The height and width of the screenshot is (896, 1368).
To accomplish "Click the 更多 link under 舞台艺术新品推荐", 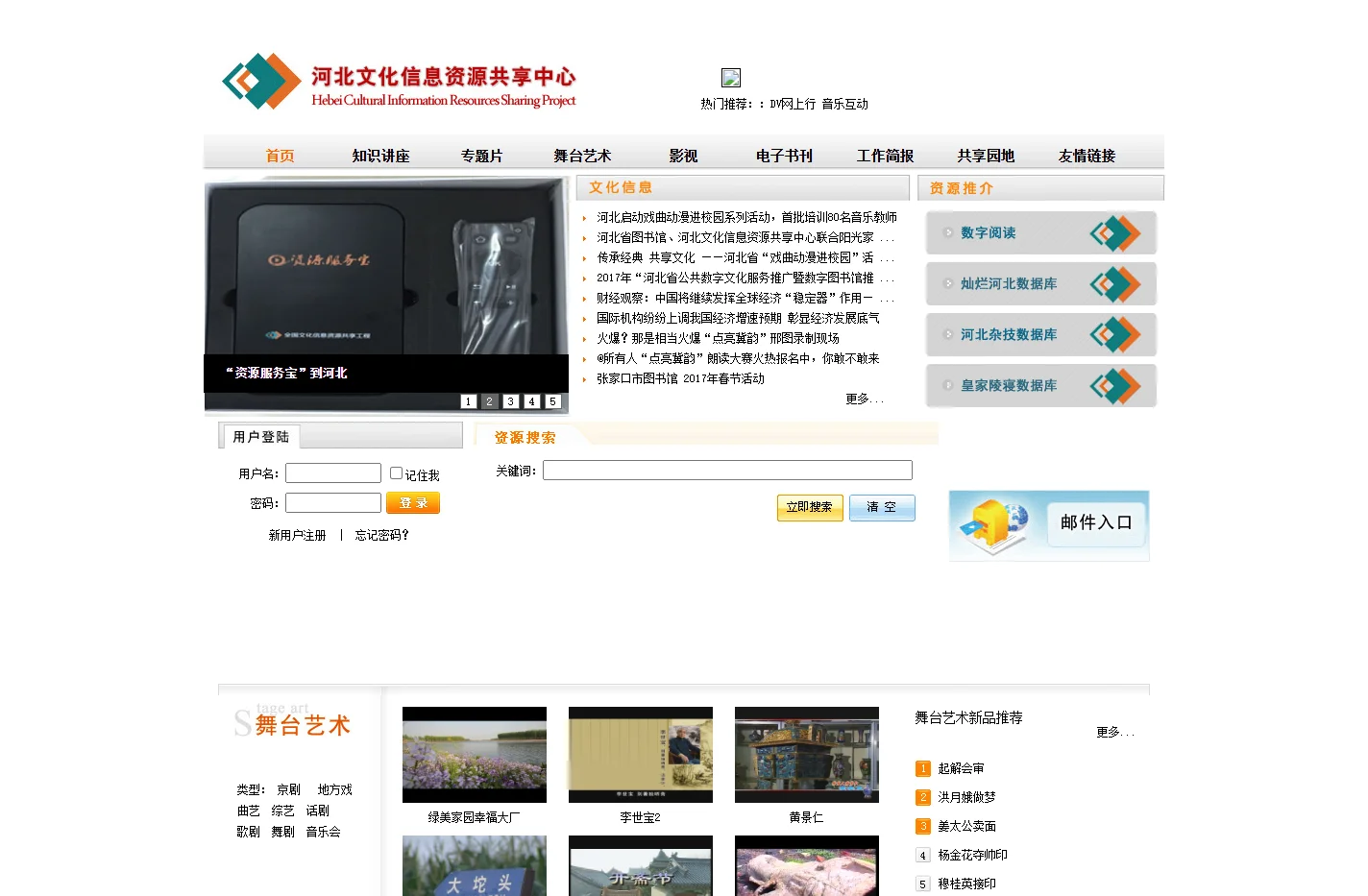I will pos(1115,732).
